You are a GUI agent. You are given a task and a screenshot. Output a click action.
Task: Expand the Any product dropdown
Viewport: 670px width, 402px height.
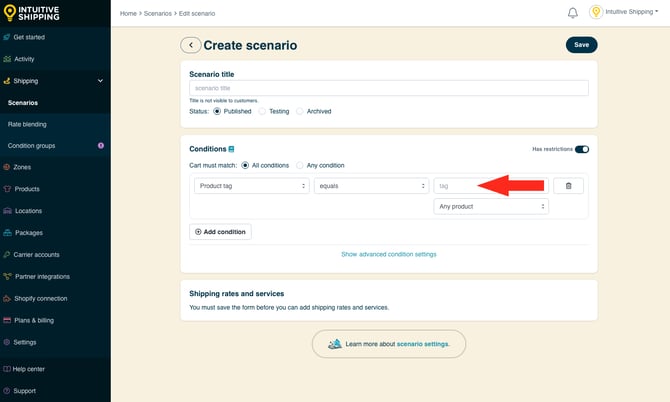(491, 206)
